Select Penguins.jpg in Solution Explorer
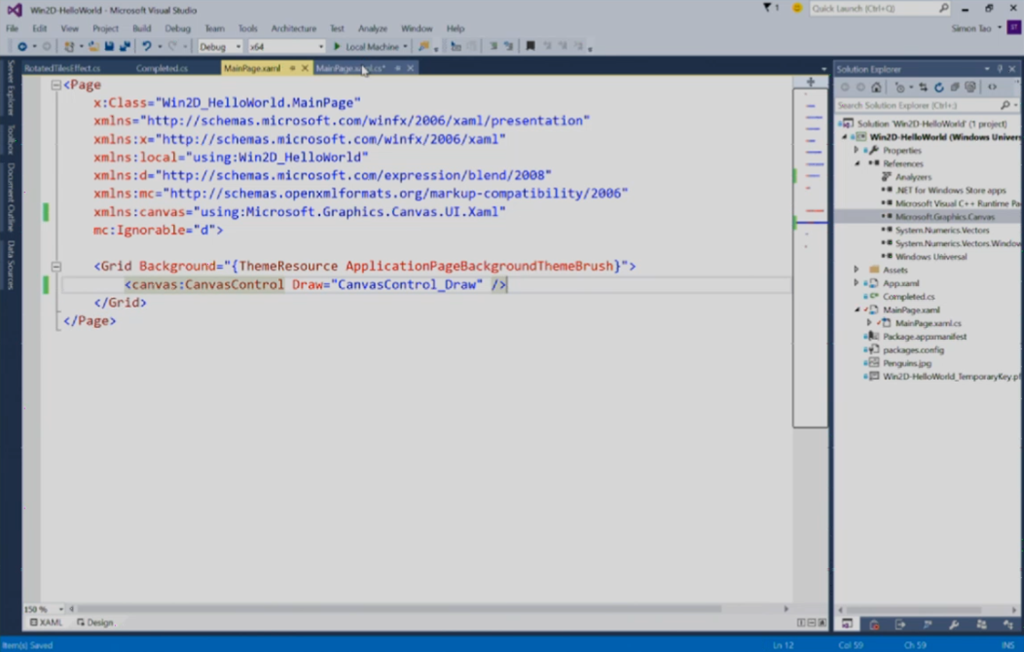Viewport: 1024px width, 652px height. [907, 363]
